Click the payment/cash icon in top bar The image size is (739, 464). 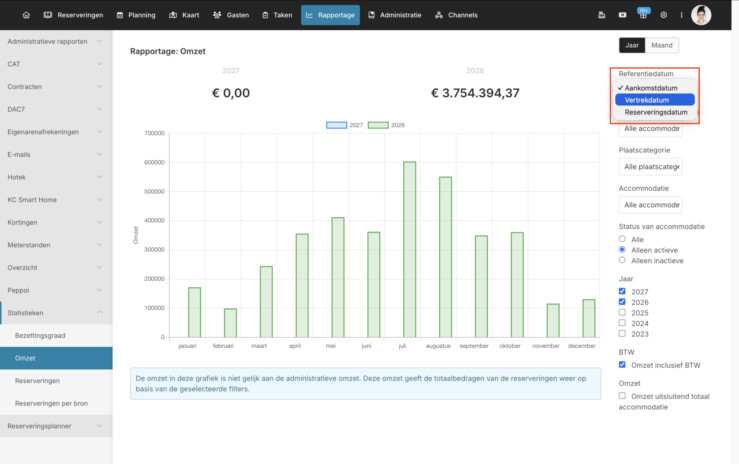(x=623, y=15)
